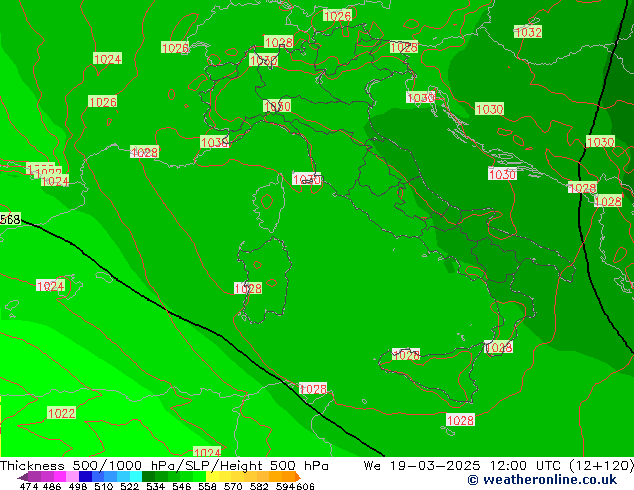
Task: Click the light pink legend swatch
Action: (x=72, y=476)
